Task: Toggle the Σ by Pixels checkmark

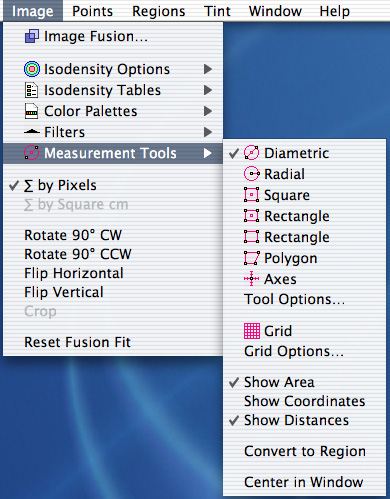Action: 14,185
